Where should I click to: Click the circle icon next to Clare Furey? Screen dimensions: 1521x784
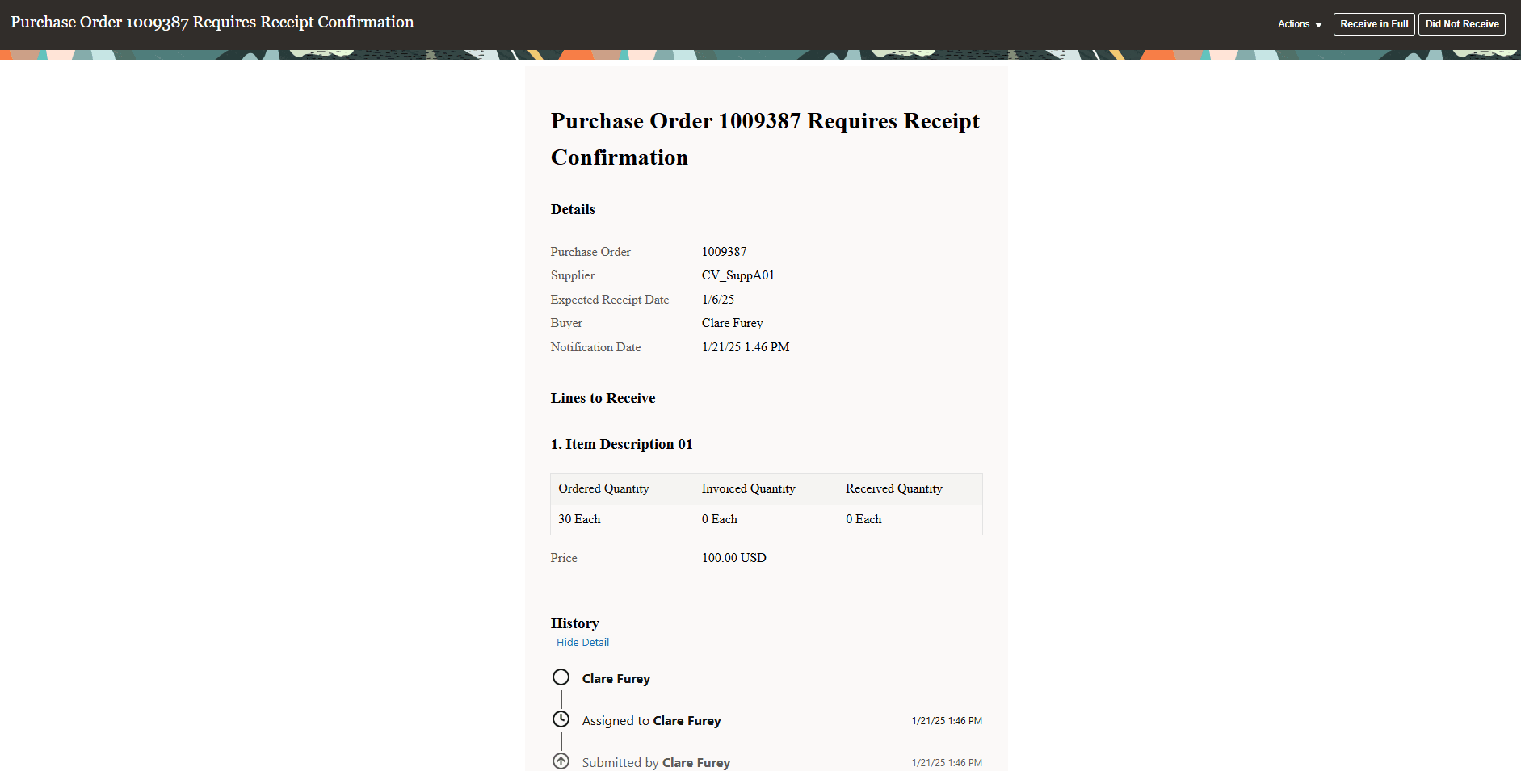[x=561, y=677]
